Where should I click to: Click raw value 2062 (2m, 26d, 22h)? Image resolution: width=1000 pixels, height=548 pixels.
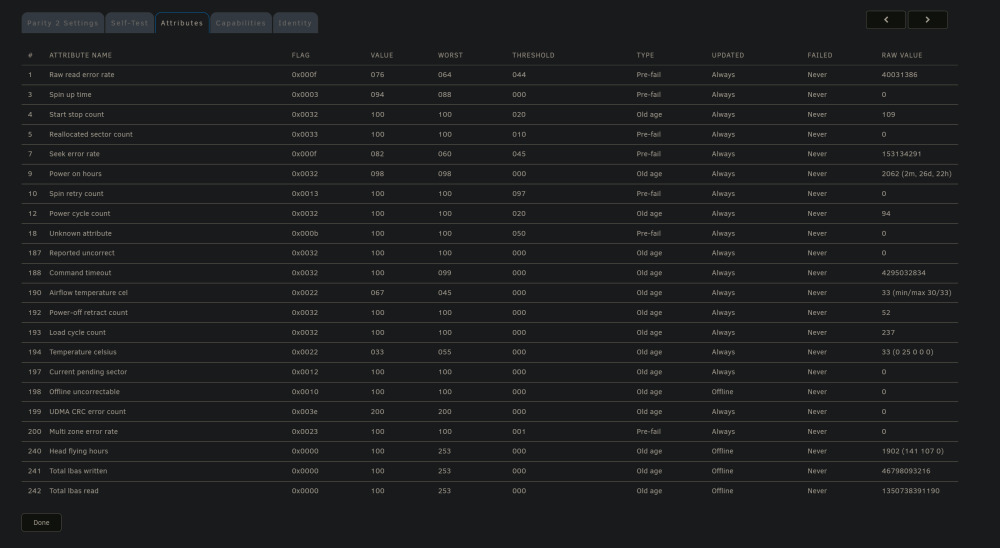coord(916,174)
